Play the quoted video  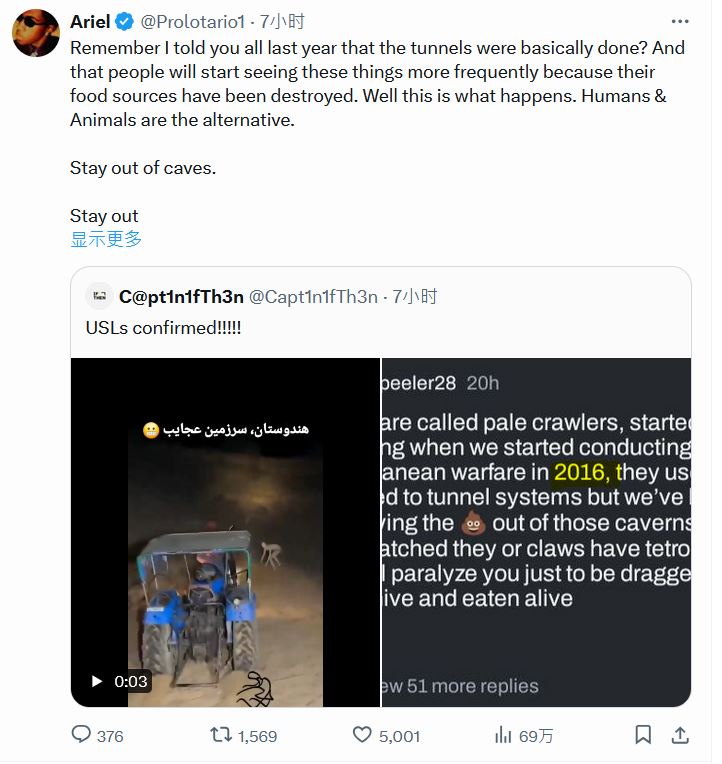tap(97, 681)
